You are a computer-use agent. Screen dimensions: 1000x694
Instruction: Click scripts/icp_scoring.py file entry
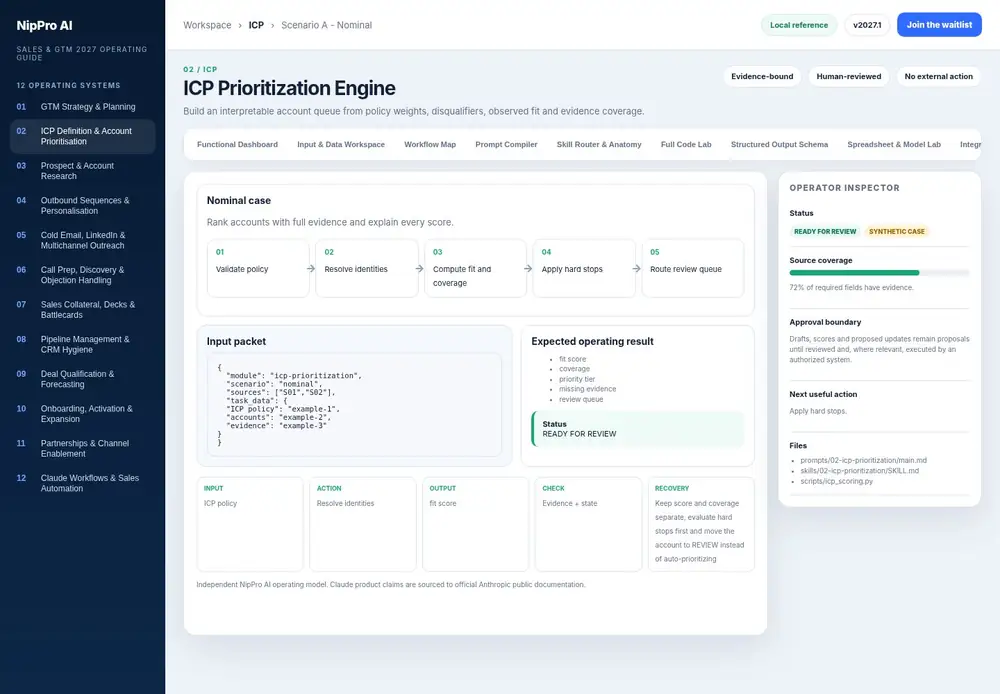pyautogui.click(x=836, y=481)
